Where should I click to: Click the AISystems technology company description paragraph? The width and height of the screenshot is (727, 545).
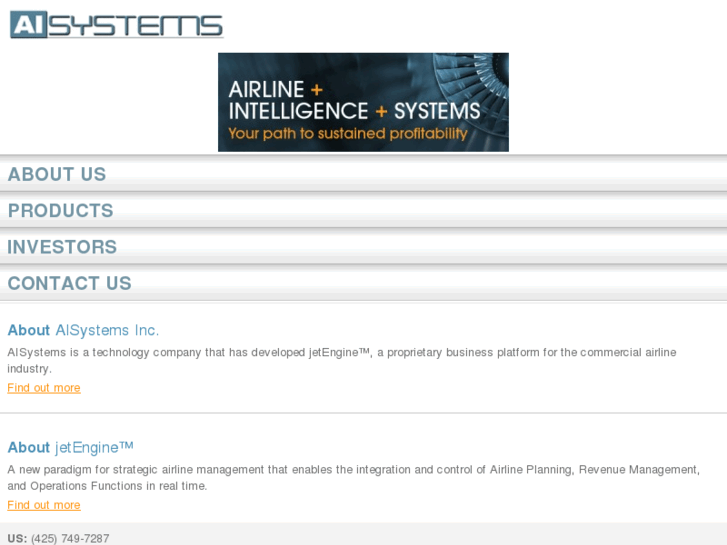[x=342, y=360]
